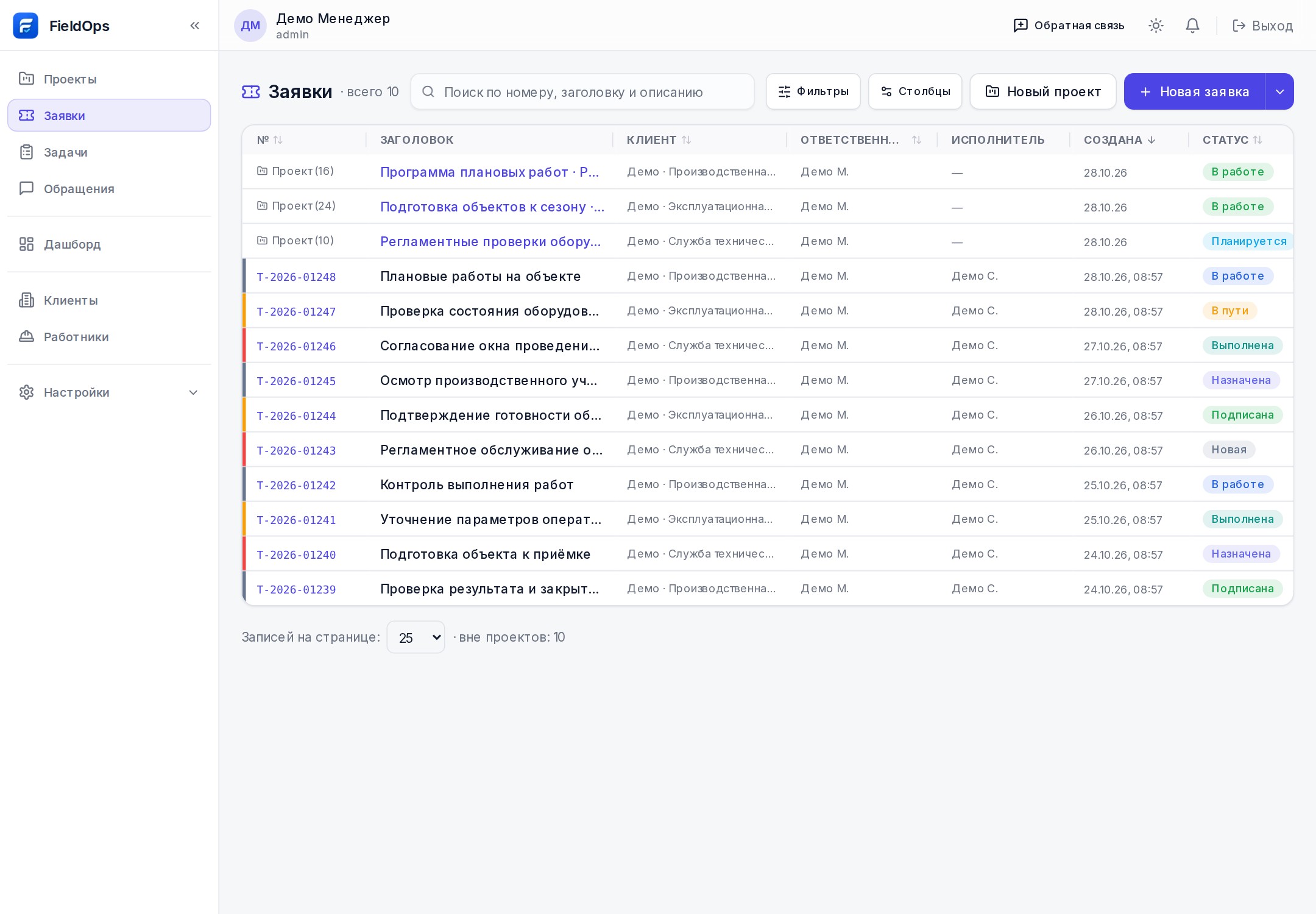Screen dimensions: 1316x914
Task: Click the Планируется status badge
Action: click(x=1248, y=241)
